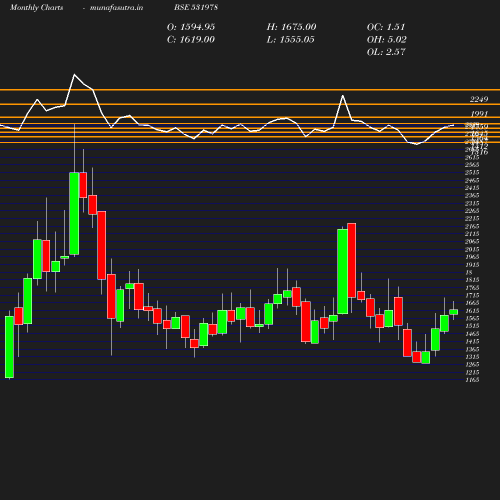The height and width of the screenshot is (500, 500).
Task: Click the 1165 price axis label
Action: click(x=472, y=380)
